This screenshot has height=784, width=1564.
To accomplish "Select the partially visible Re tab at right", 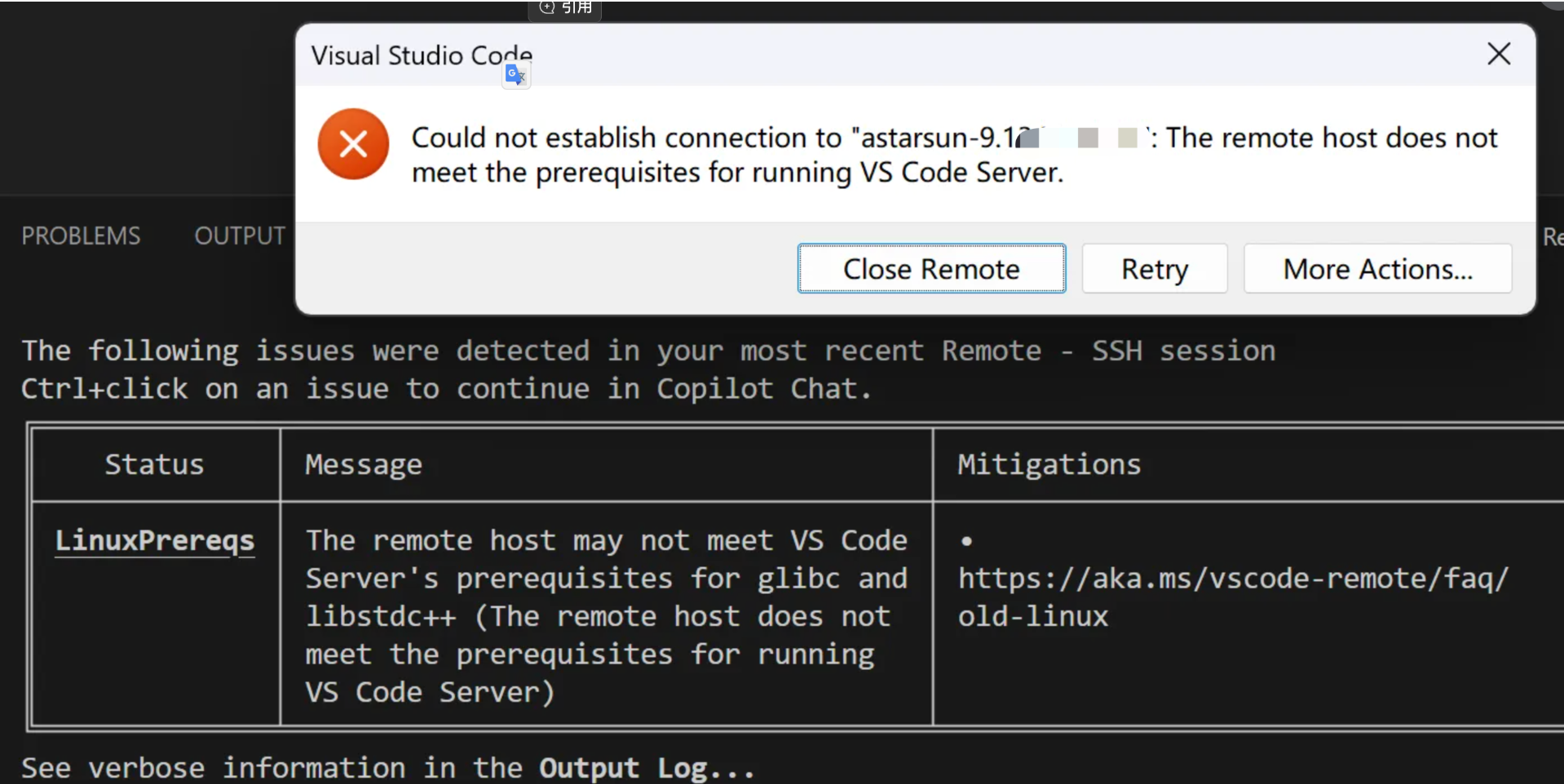I will [x=1552, y=237].
